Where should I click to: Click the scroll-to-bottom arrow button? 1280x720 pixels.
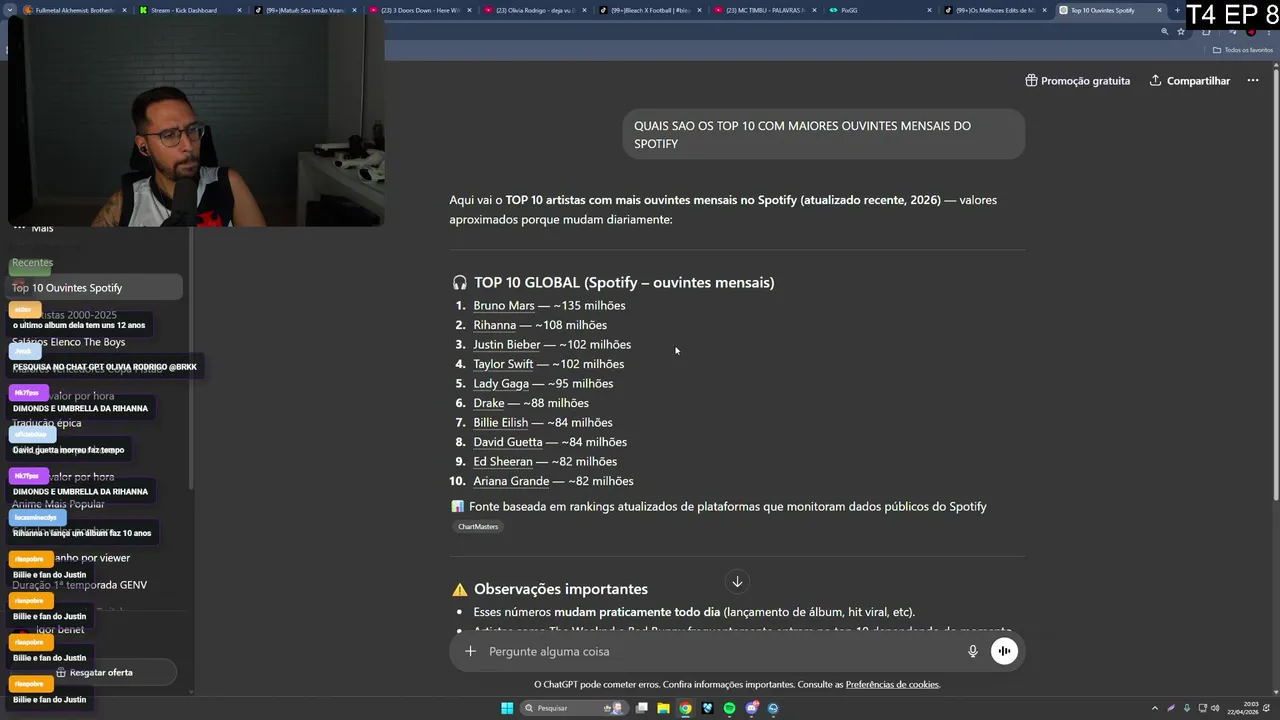pos(737,582)
